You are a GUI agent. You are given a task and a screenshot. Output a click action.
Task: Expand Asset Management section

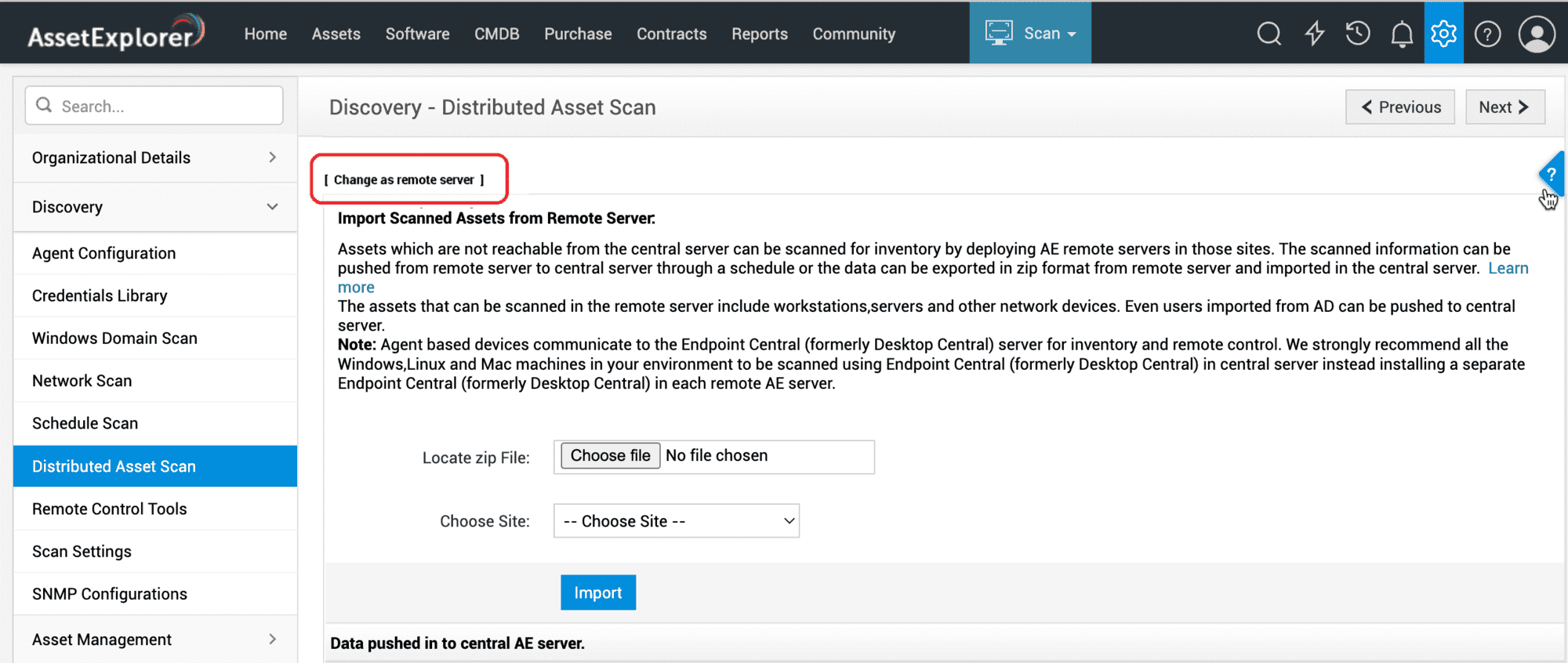click(x=155, y=639)
